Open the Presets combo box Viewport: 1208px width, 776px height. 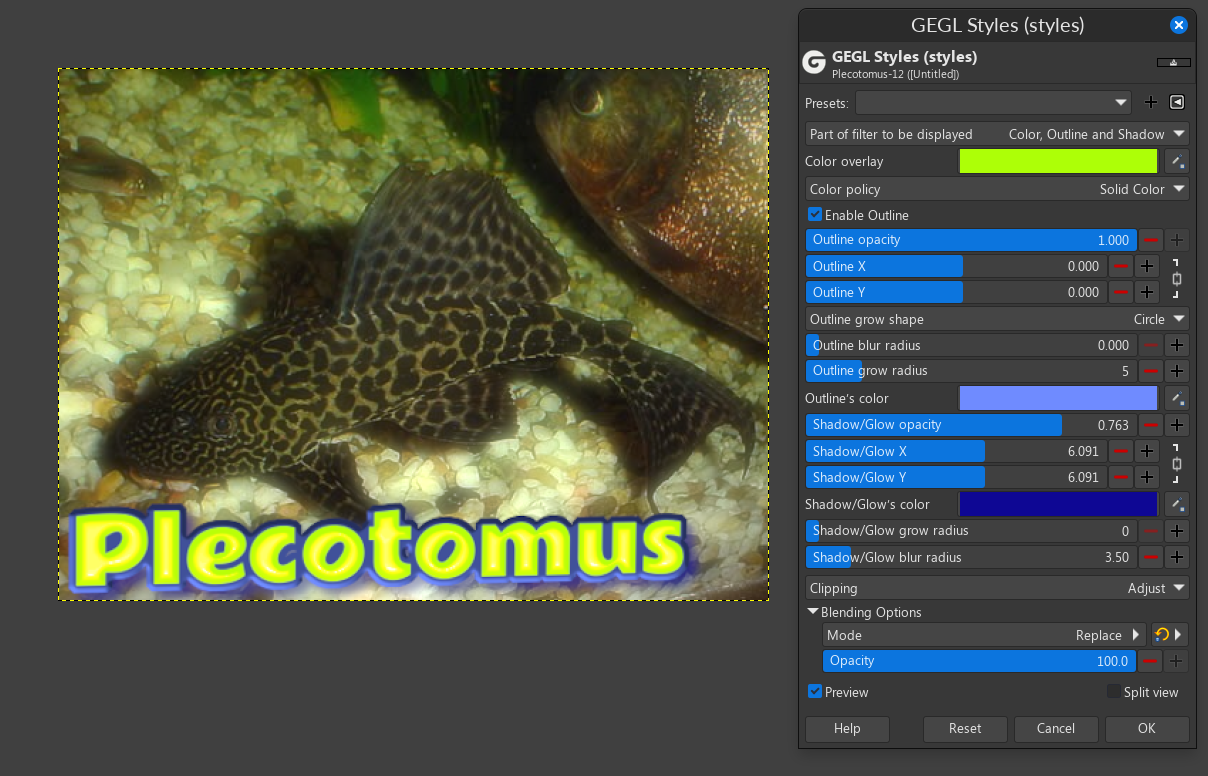coord(993,102)
